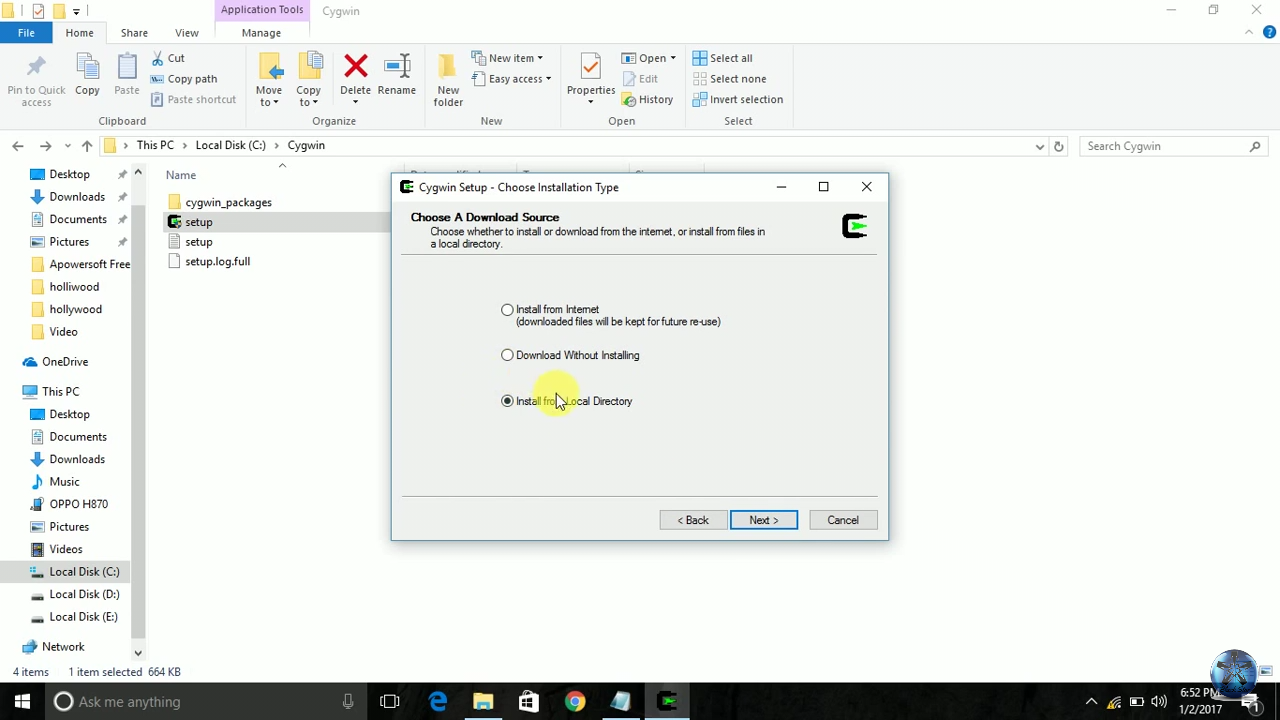1280x720 pixels.
Task: Click Local Disk (C:) in address breadcrumb
Action: (x=230, y=146)
